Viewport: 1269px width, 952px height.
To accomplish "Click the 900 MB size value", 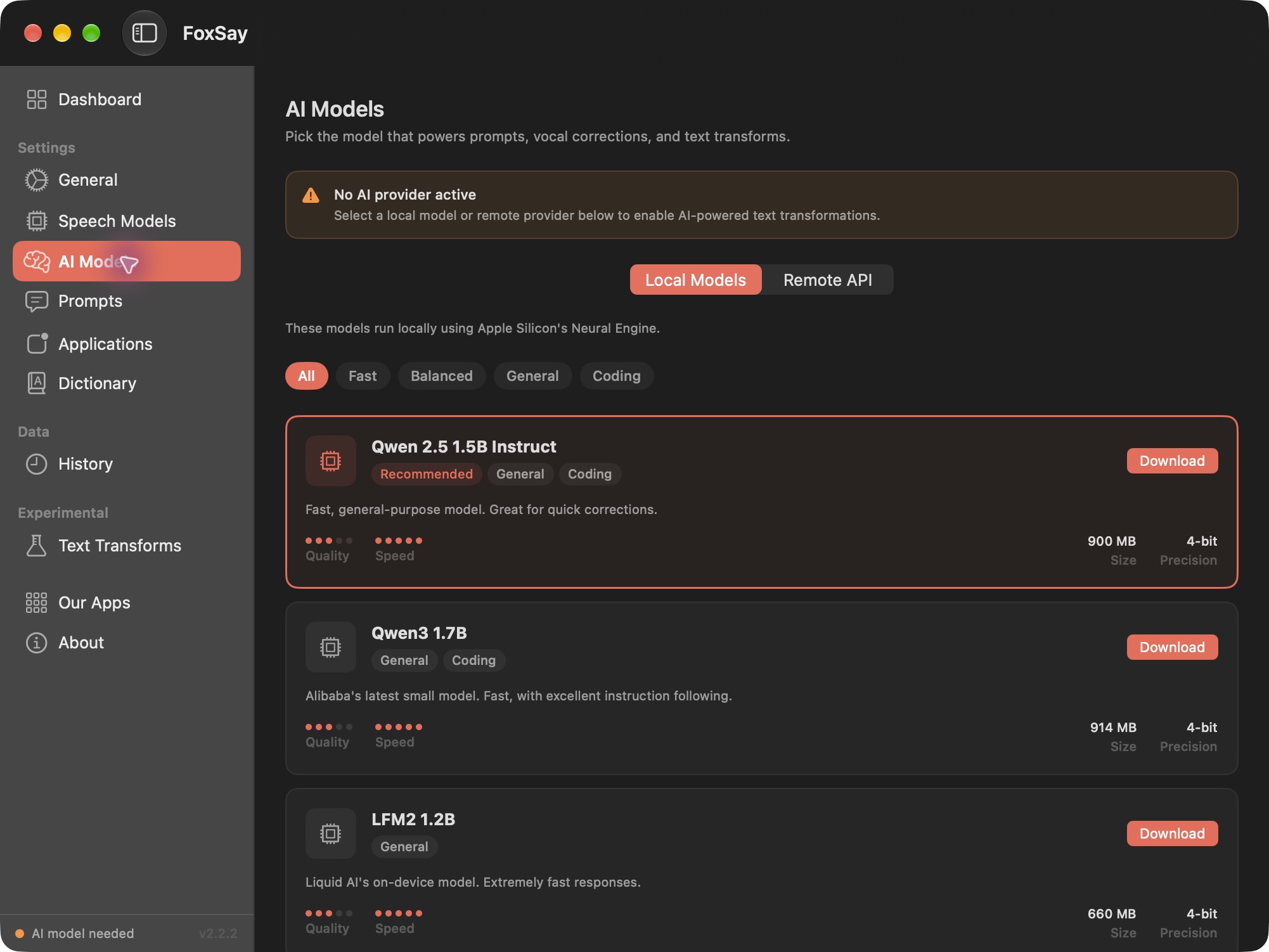I will pyautogui.click(x=1112, y=541).
